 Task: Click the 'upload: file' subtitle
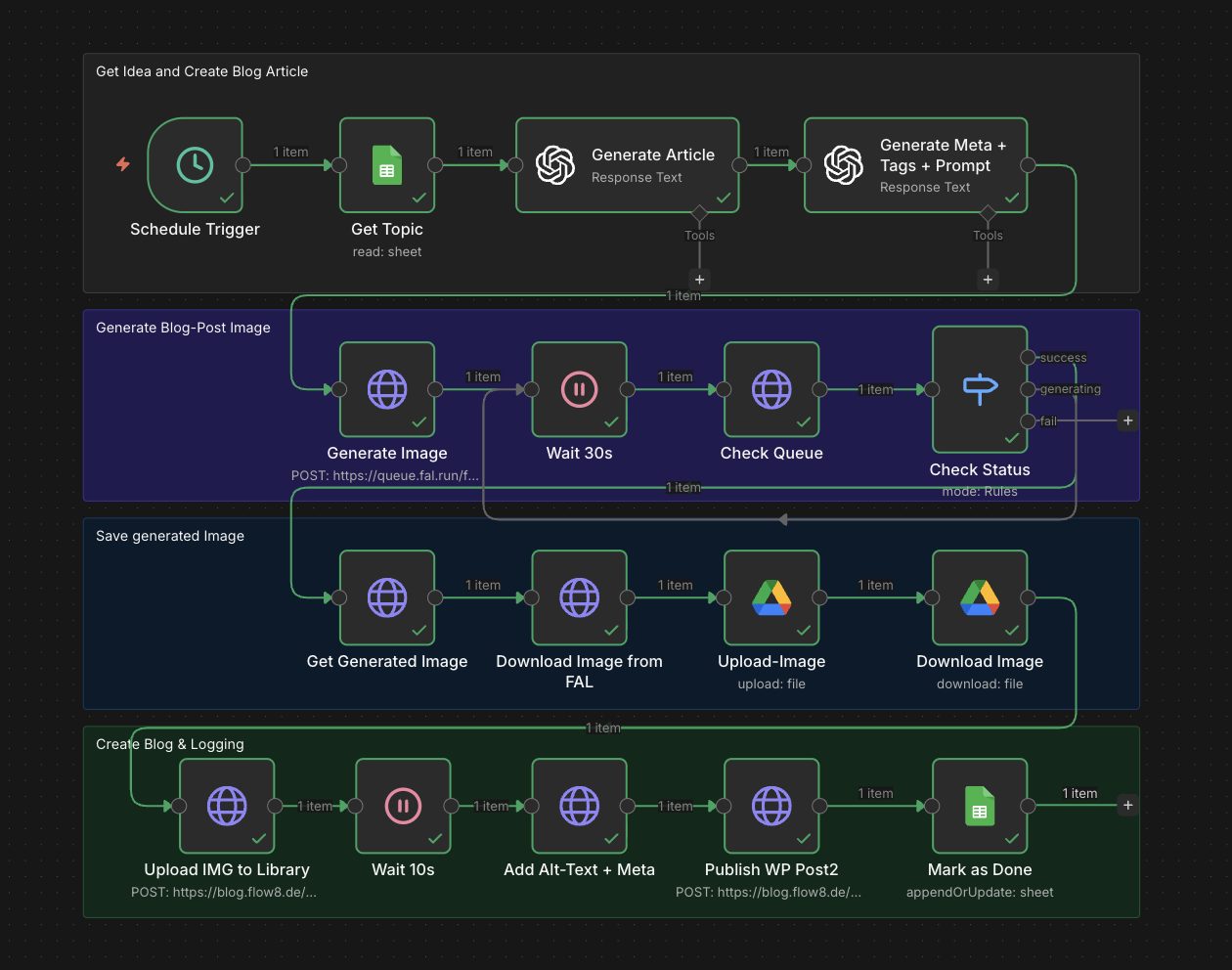click(771, 684)
